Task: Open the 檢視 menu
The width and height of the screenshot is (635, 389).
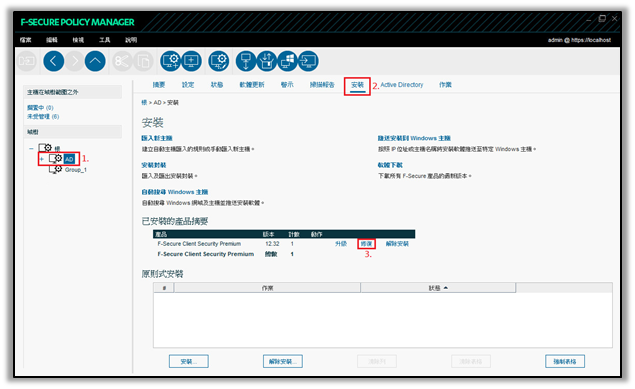Action: tap(78, 40)
